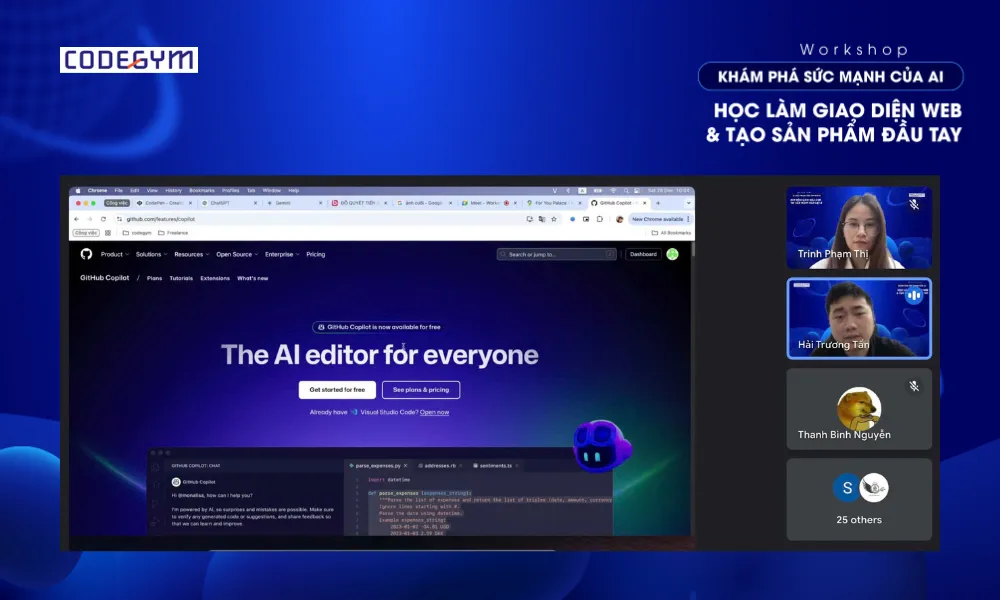Close the ChatGPT browser tab

(256, 203)
